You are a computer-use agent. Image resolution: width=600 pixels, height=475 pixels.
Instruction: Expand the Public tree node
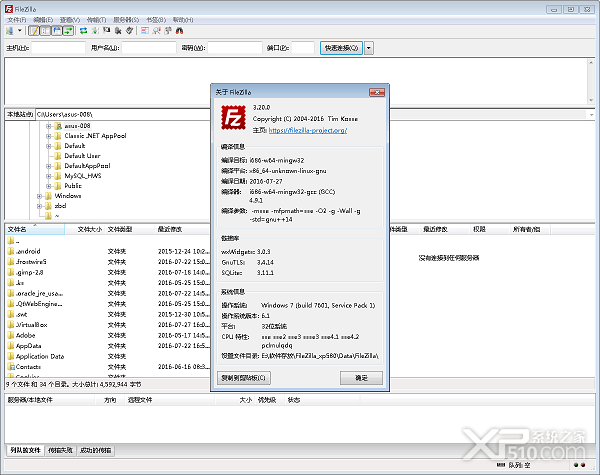(x=49, y=186)
